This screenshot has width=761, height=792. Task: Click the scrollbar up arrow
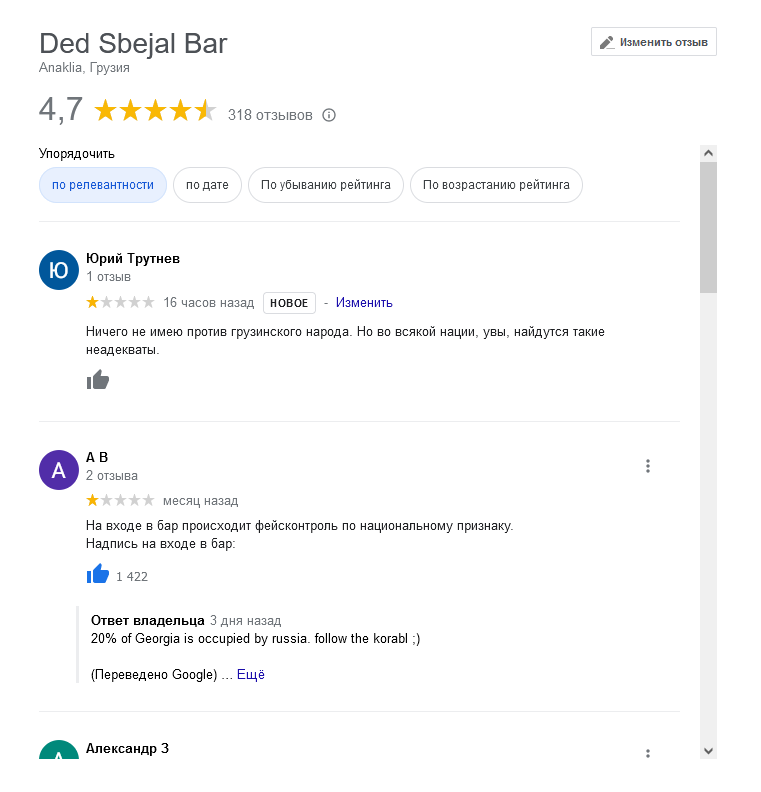pyautogui.click(x=708, y=153)
